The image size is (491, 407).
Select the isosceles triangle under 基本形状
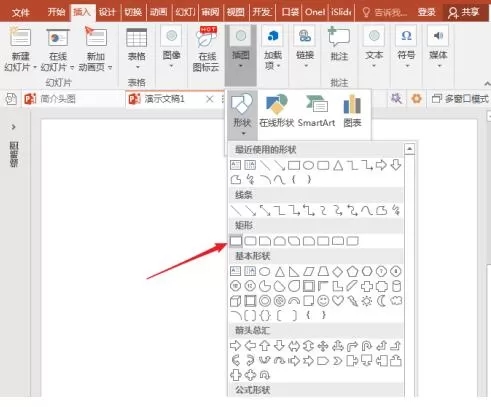click(280, 271)
